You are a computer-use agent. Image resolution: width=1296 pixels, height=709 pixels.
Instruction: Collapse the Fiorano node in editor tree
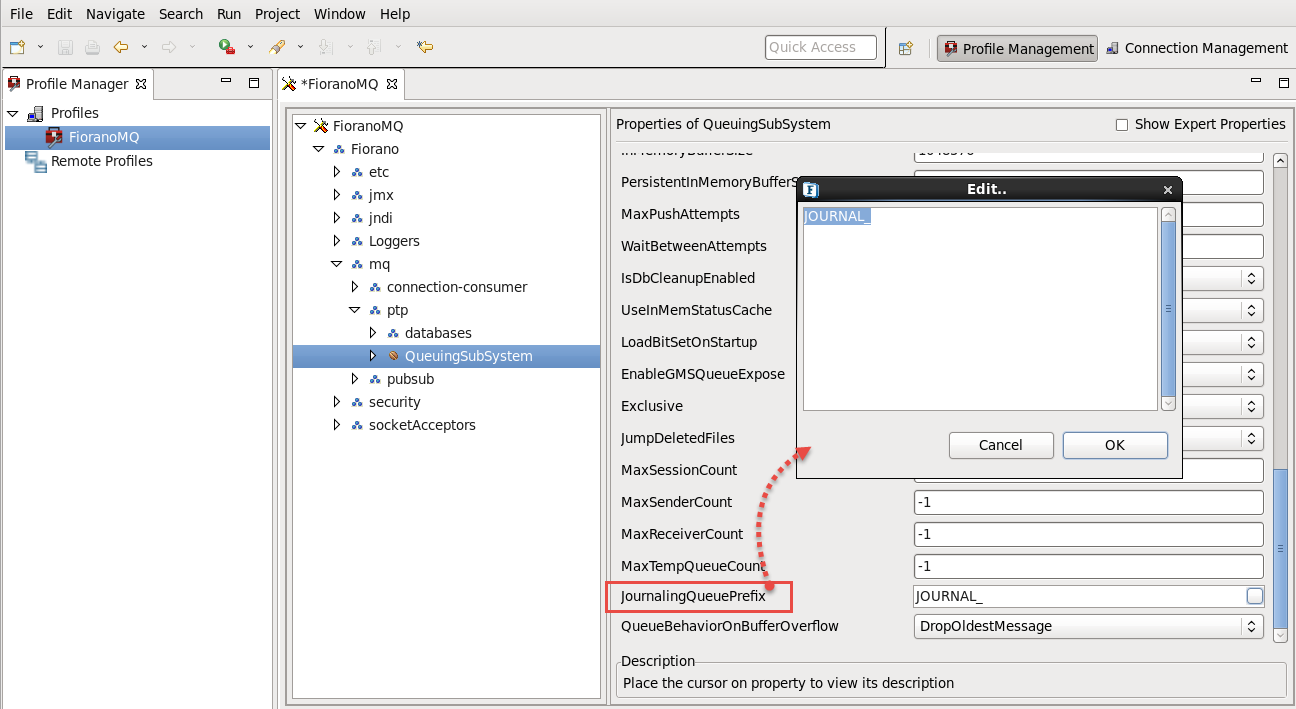[x=318, y=149]
